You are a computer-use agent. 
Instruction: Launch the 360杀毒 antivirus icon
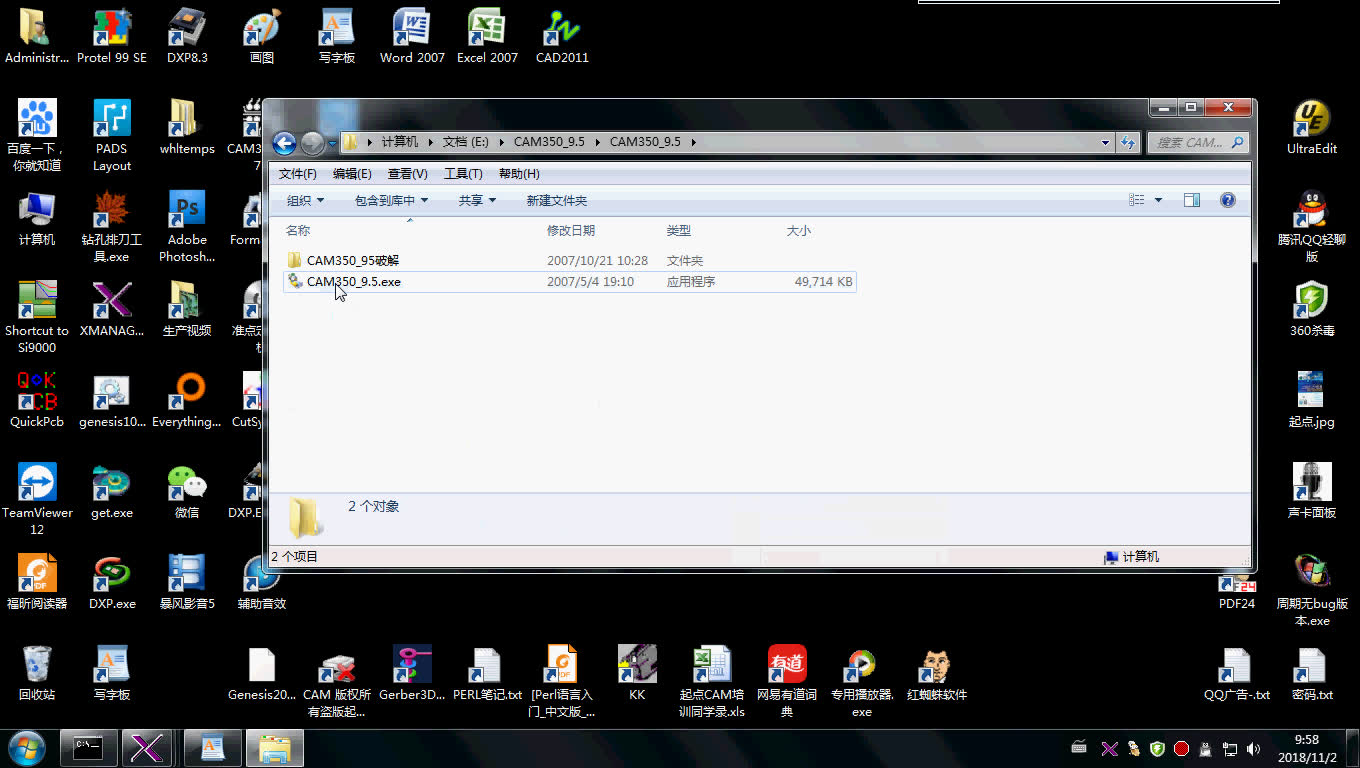point(1312,310)
